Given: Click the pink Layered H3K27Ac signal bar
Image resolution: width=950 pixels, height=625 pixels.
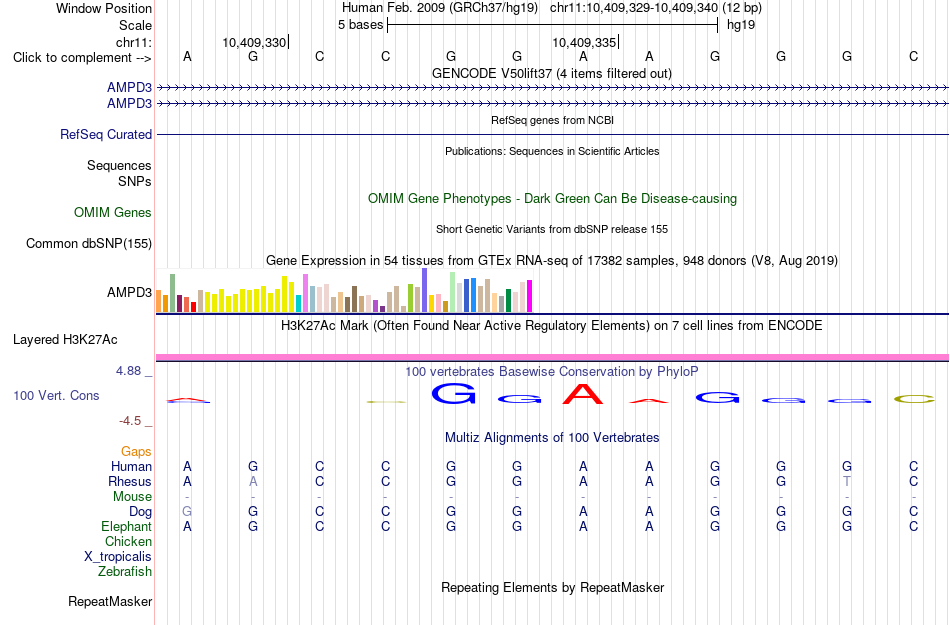Looking at the screenshot, I should point(552,357).
